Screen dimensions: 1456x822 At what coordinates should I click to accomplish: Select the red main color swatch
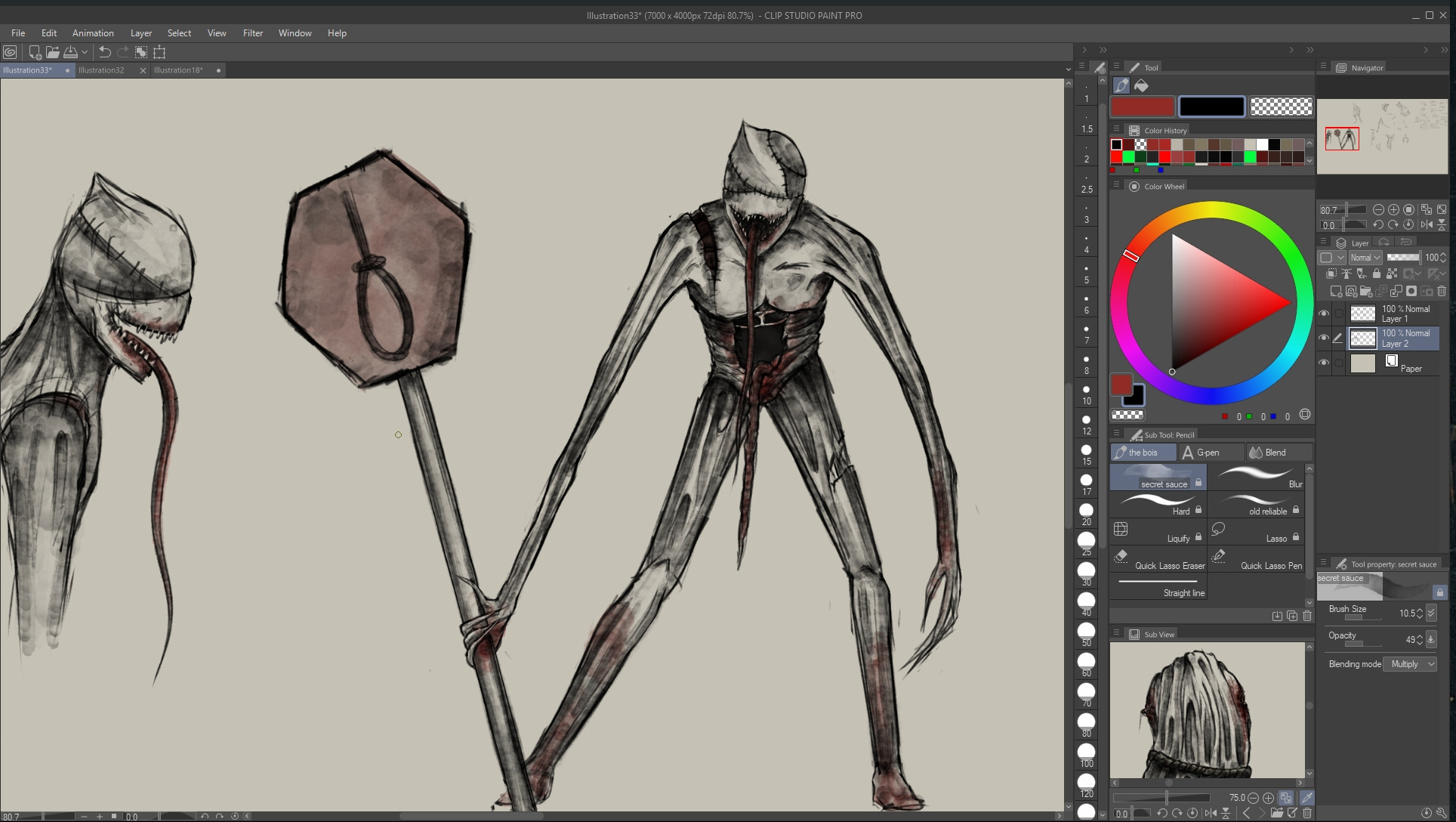pyautogui.click(x=1143, y=107)
